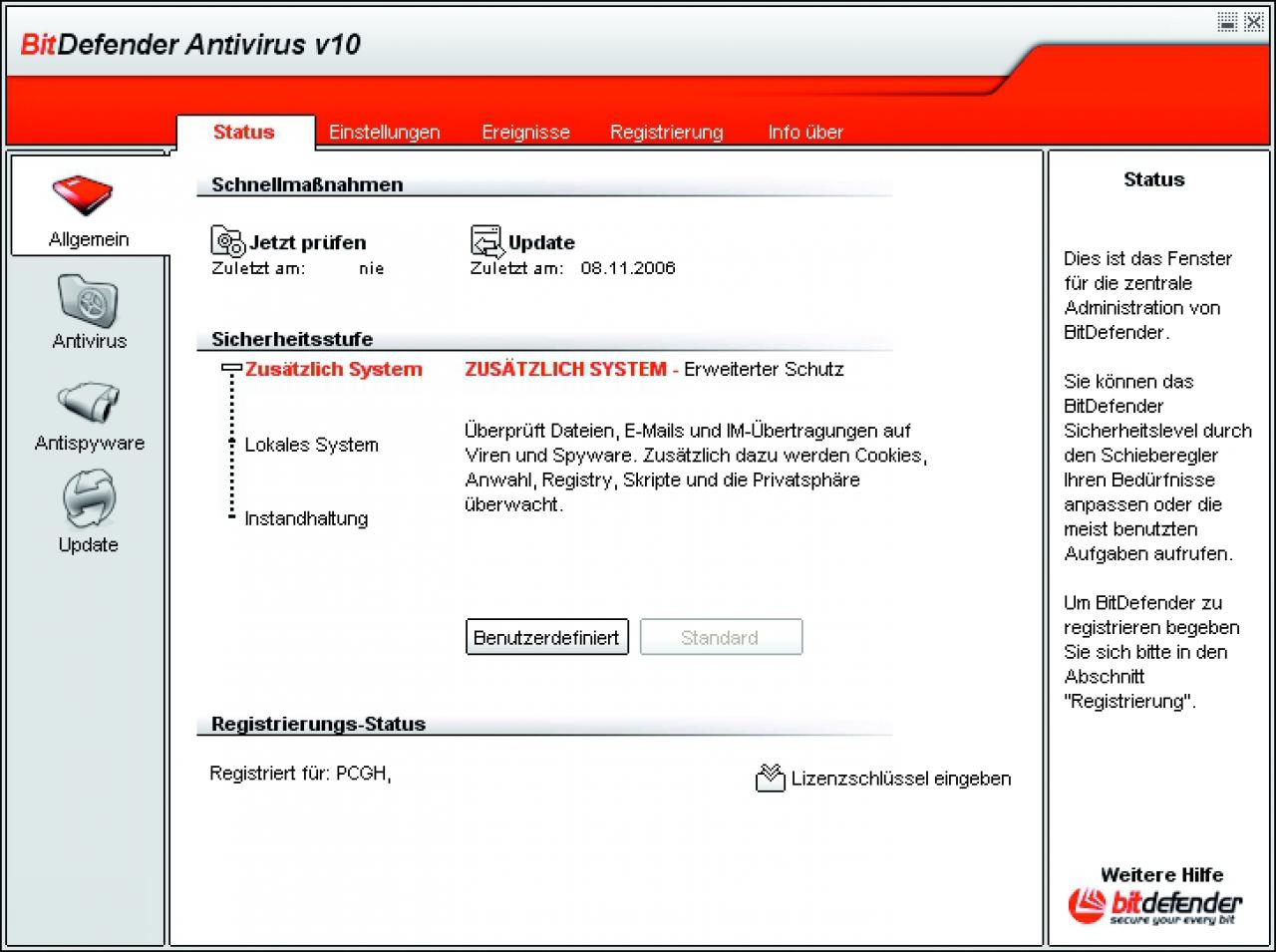The height and width of the screenshot is (952, 1276).
Task: Open the Info über tab
Action: tap(804, 133)
